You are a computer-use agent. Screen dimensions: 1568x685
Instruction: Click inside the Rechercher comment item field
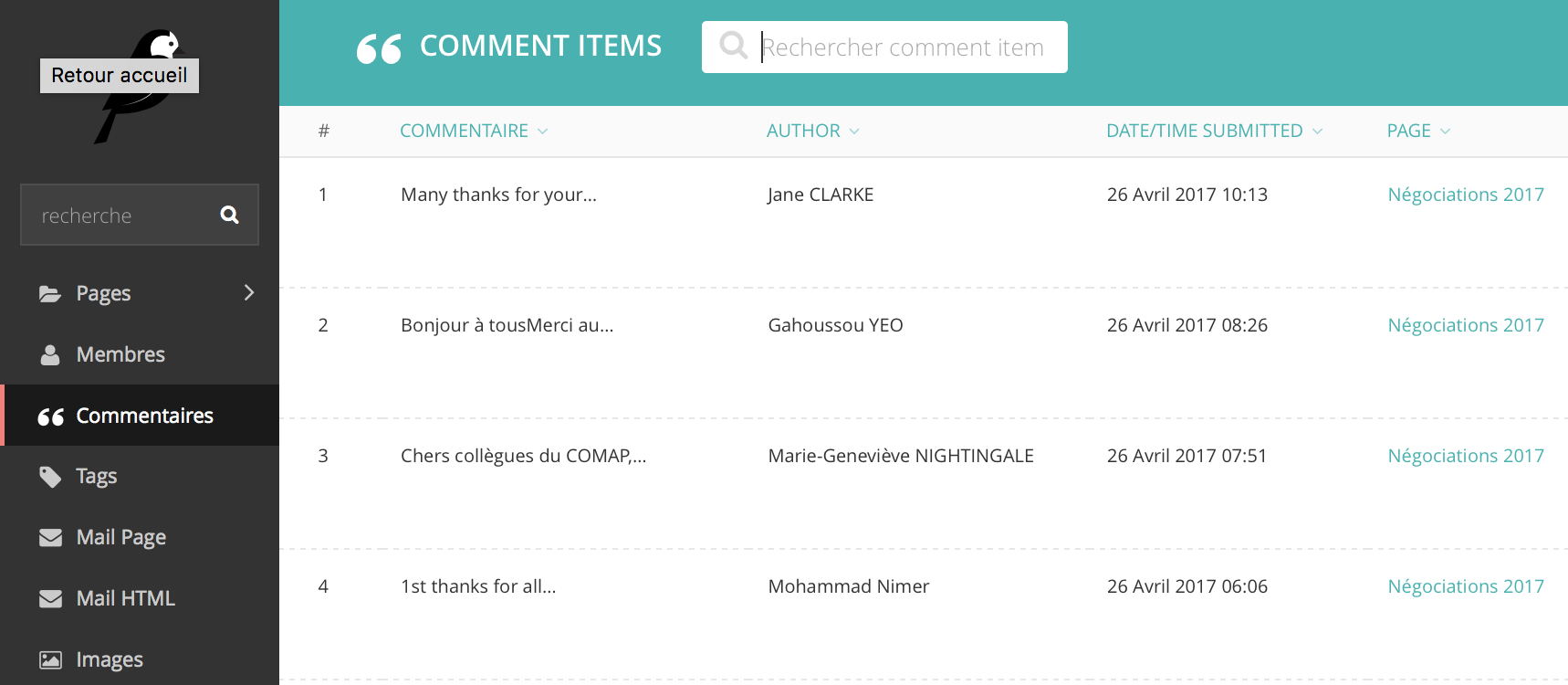point(904,47)
